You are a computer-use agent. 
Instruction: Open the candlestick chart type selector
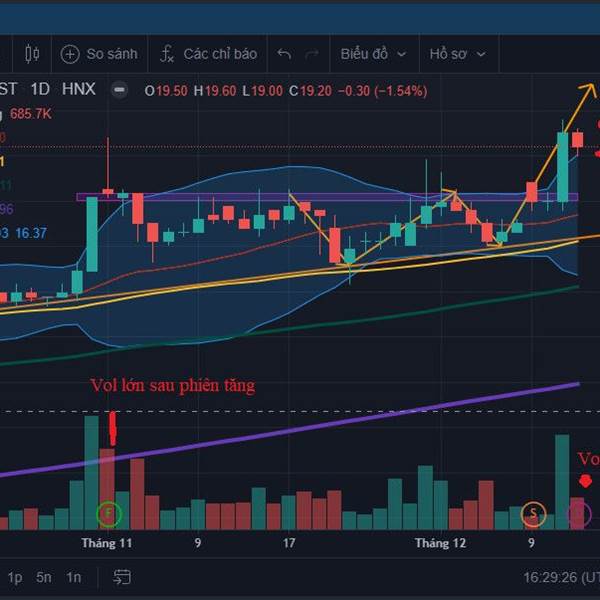(x=32, y=54)
